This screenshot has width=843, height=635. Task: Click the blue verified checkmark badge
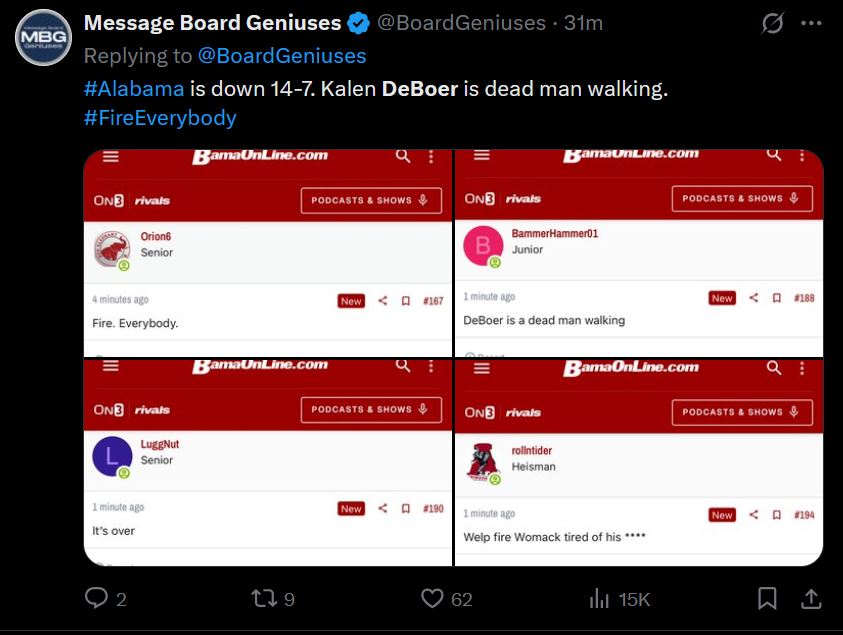358,24
